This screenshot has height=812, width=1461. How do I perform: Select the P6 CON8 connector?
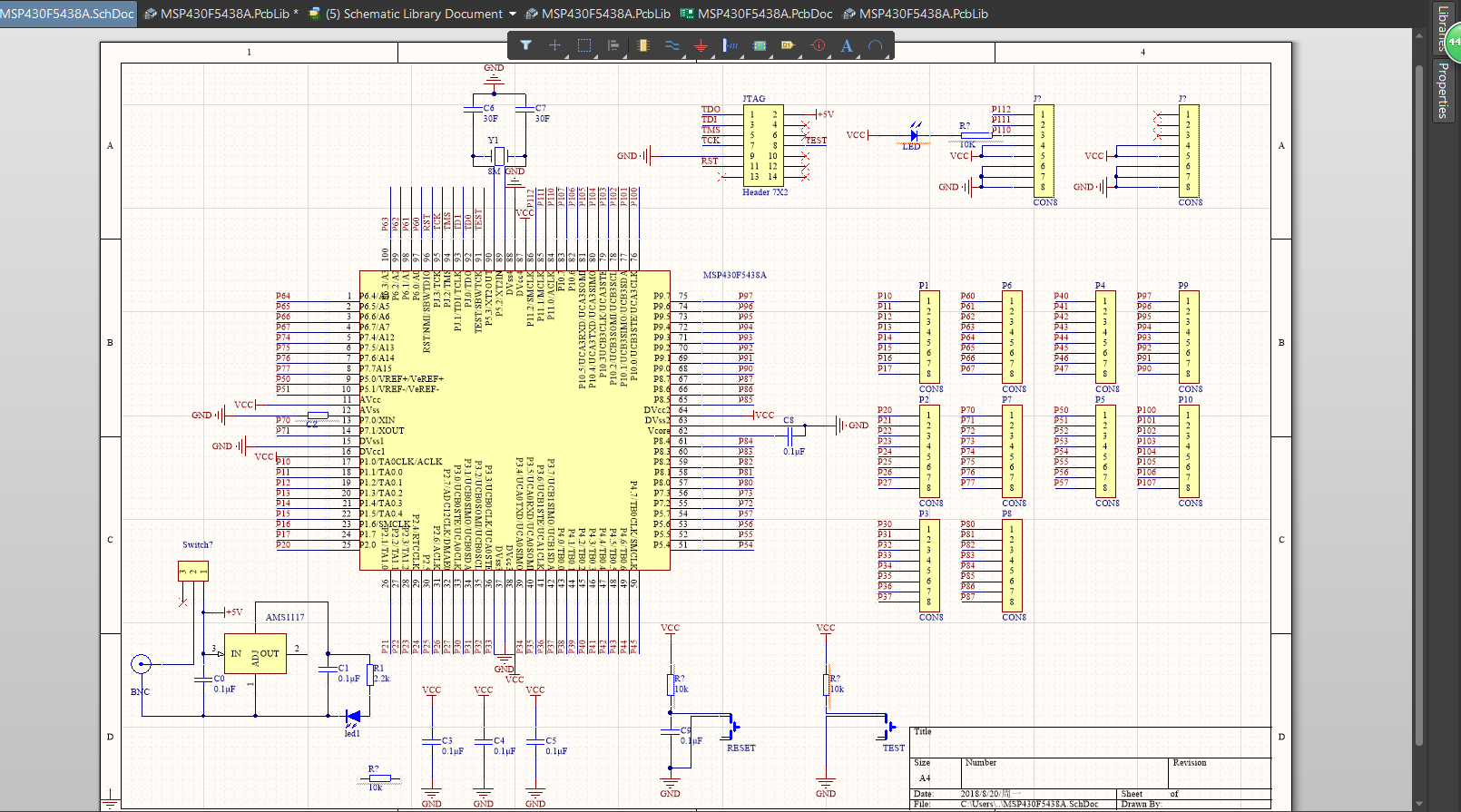[x=1012, y=338]
